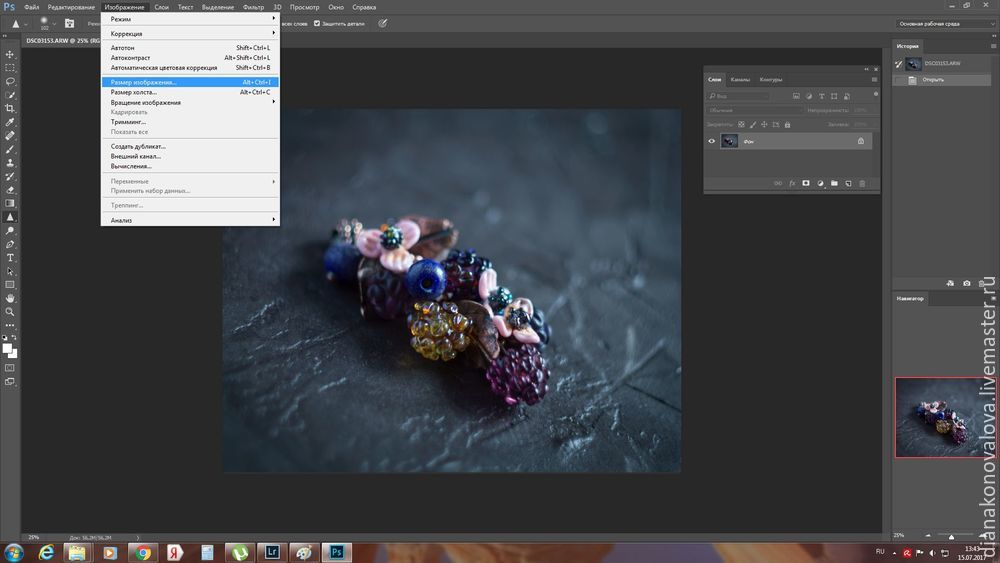Select the Brush tool
The width and height of the screenshot is (1000, 563).
click(10, 149)
